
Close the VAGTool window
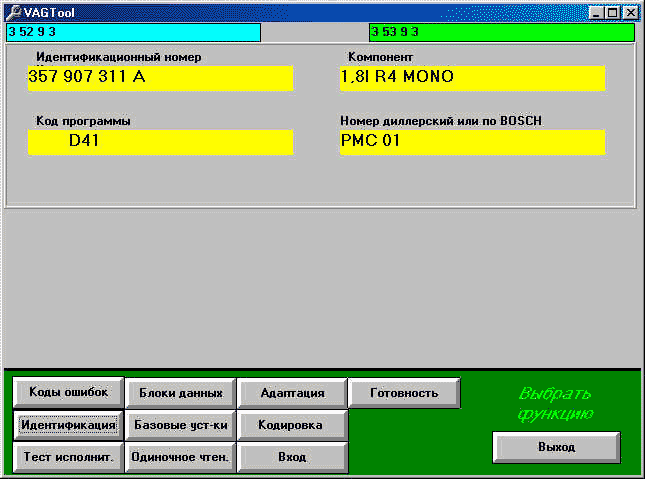[x=630, y=13]
